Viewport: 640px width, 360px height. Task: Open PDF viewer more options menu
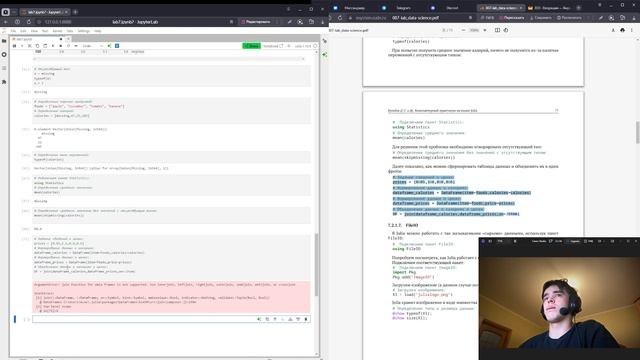631,30
